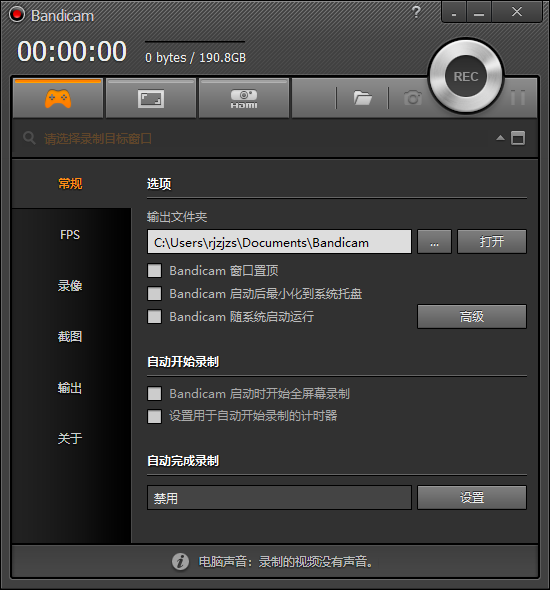This screenshot has width=550, height=590.
Task: Toggle 随系统启动运行 checkbox
Action: click(x=154, y=316)
